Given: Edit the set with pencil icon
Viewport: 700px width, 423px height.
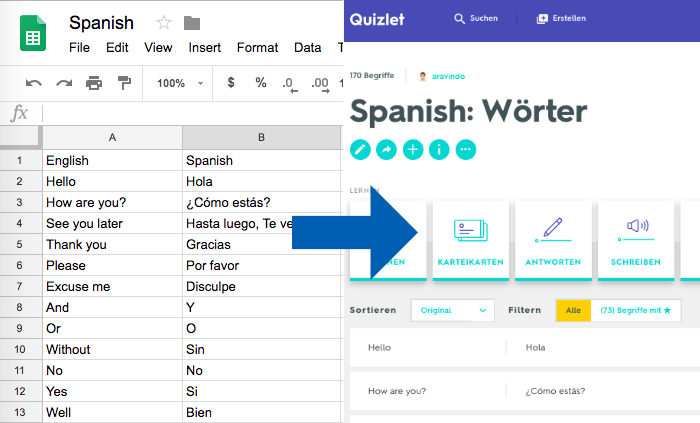Looking at the screenshot, I should click(x=360, y=149).
